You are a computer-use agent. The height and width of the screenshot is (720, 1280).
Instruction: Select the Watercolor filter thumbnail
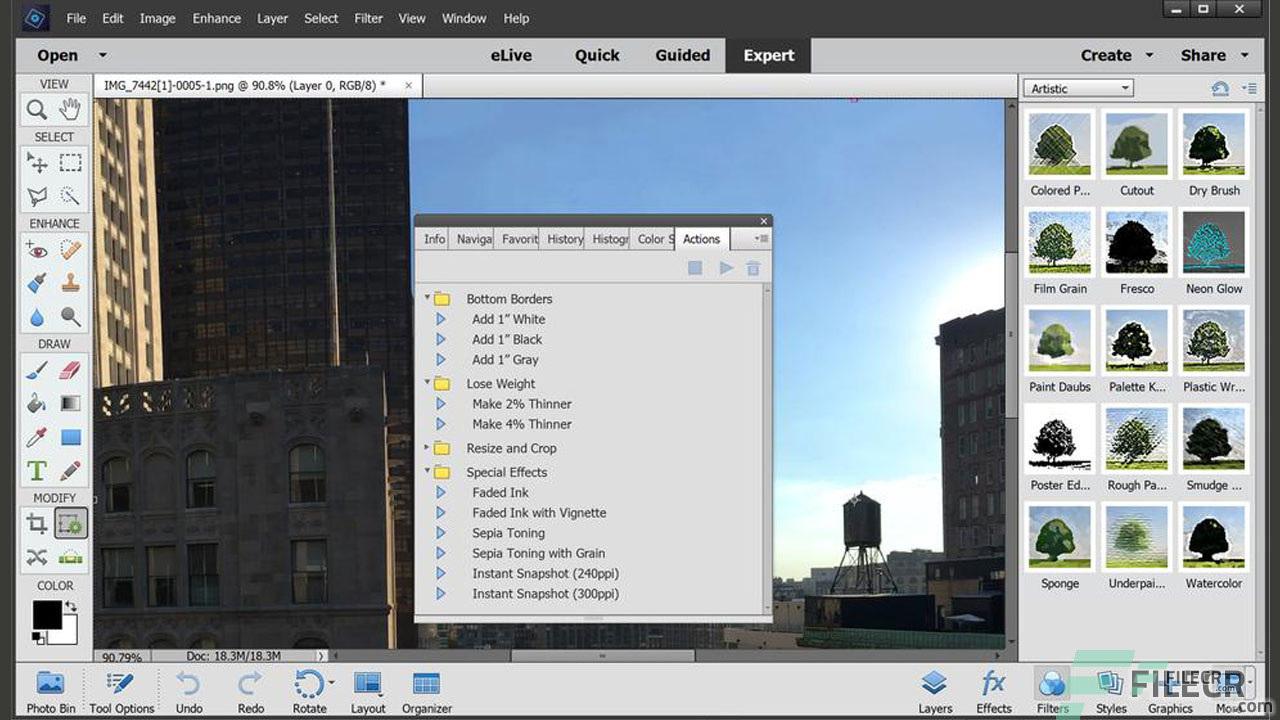coord(1213,538)
